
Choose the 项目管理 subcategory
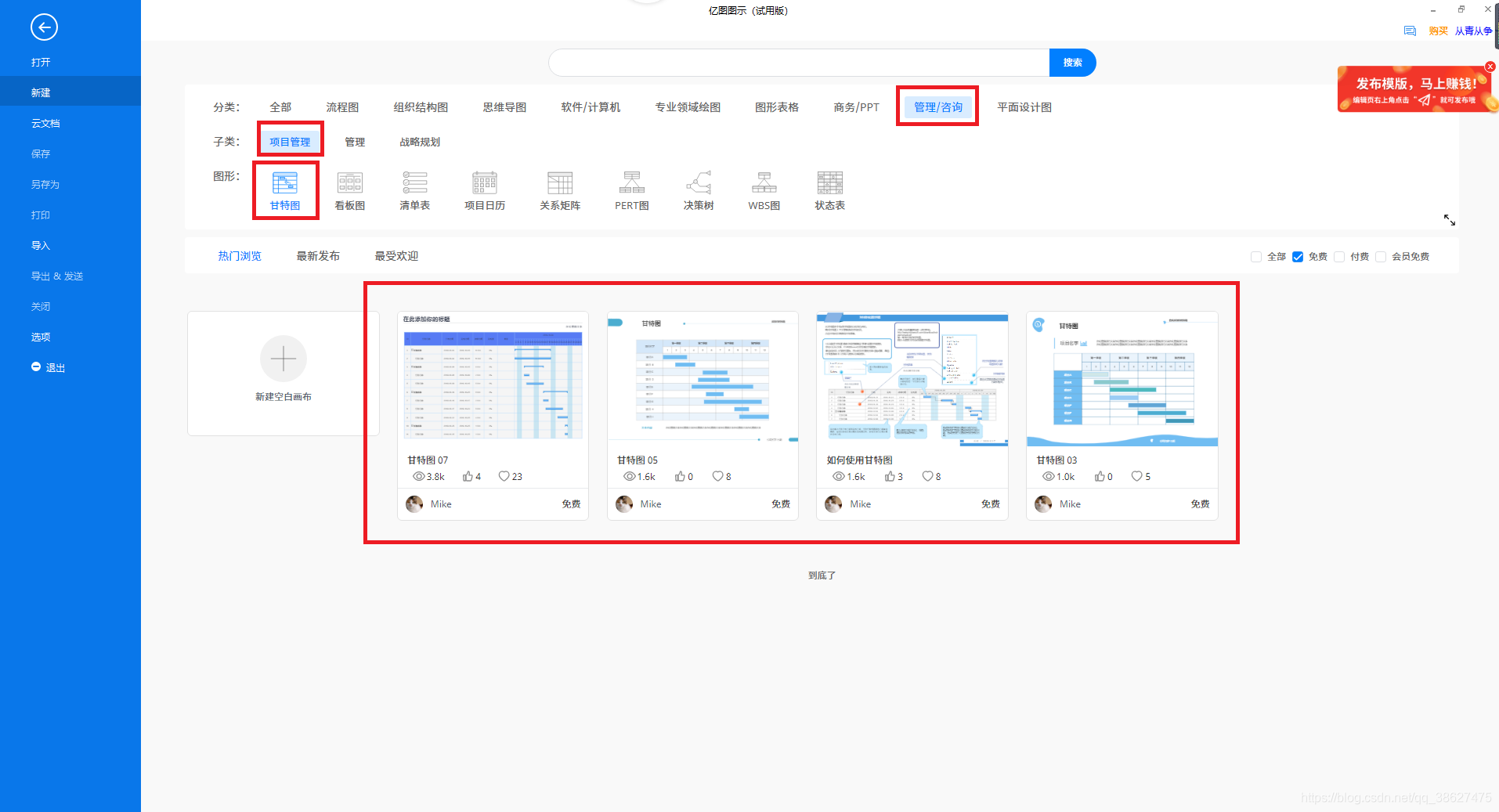tap(290, 142)
